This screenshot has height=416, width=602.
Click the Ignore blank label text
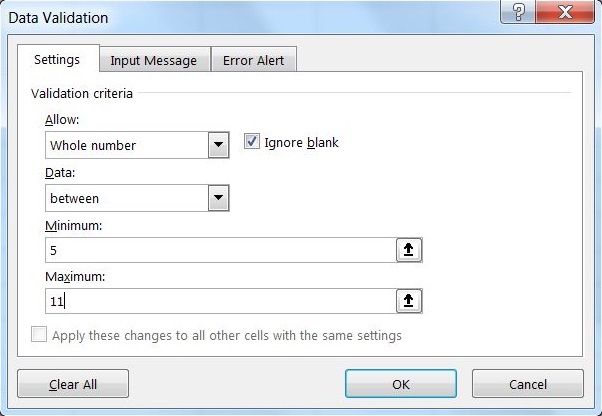coord(301,142)
